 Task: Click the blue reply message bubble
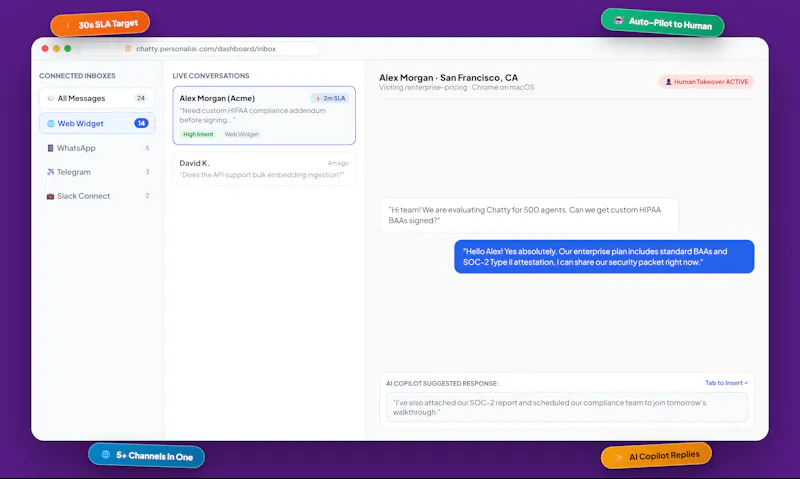[x=604, y=257]
